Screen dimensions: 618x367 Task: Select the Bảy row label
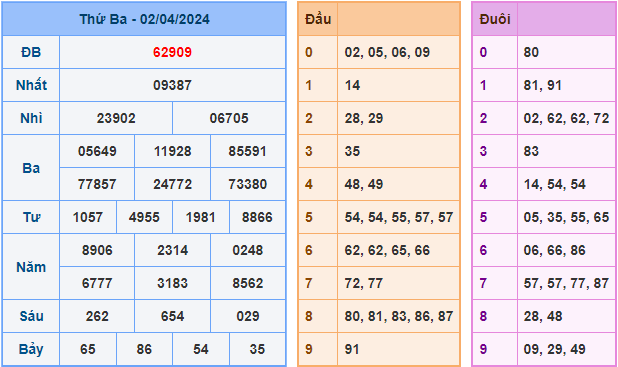coord(31,349)
